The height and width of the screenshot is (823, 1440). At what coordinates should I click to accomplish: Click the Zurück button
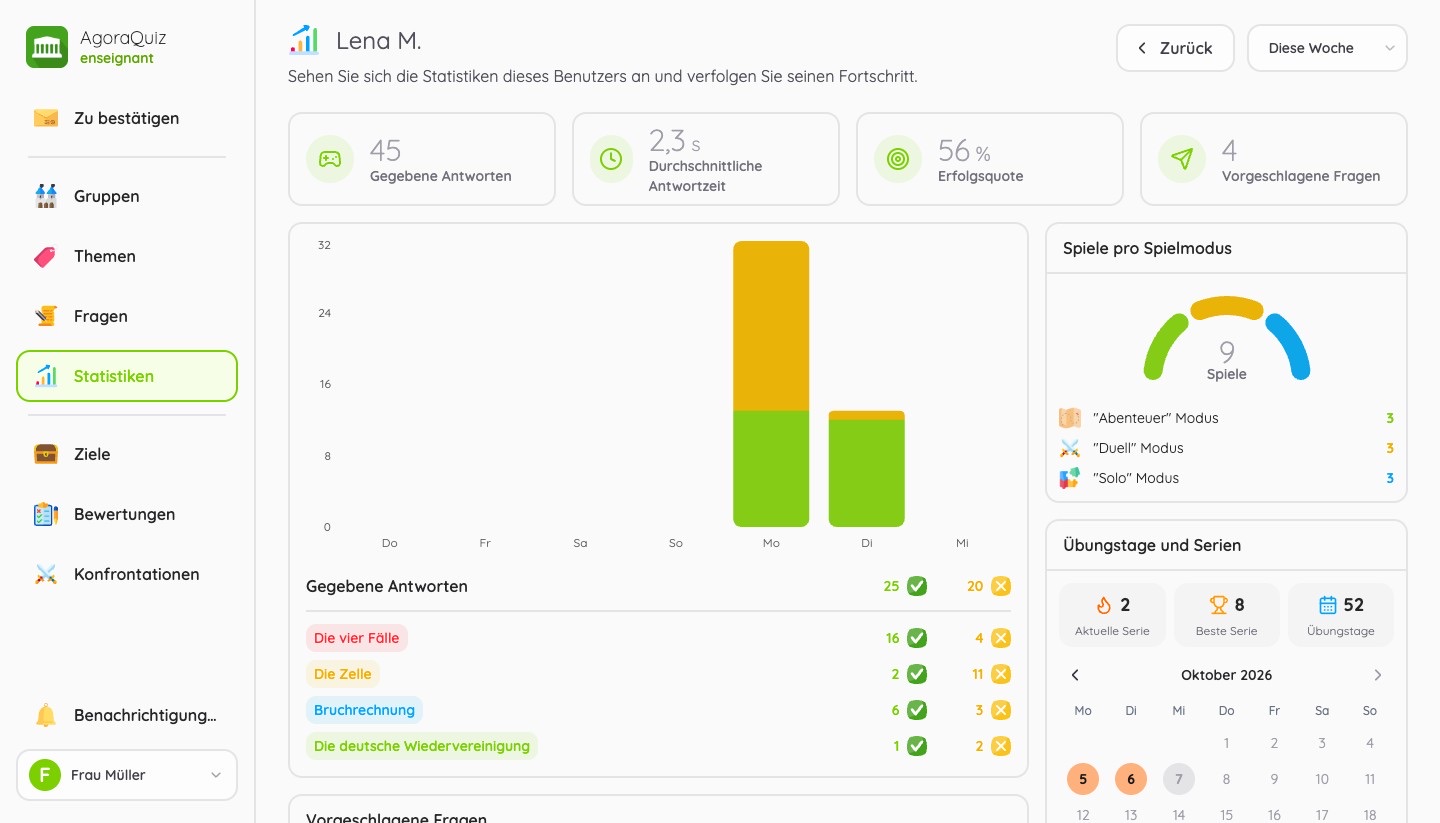point(1175,48)
